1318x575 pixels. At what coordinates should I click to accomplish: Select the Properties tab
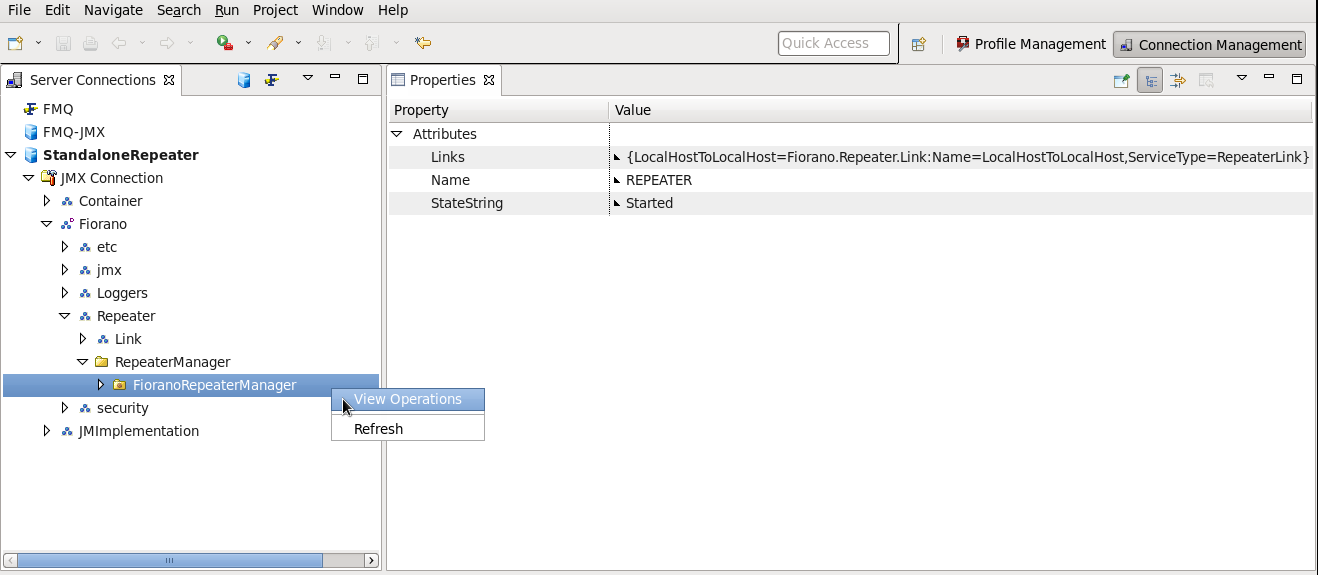coord(443,80)
